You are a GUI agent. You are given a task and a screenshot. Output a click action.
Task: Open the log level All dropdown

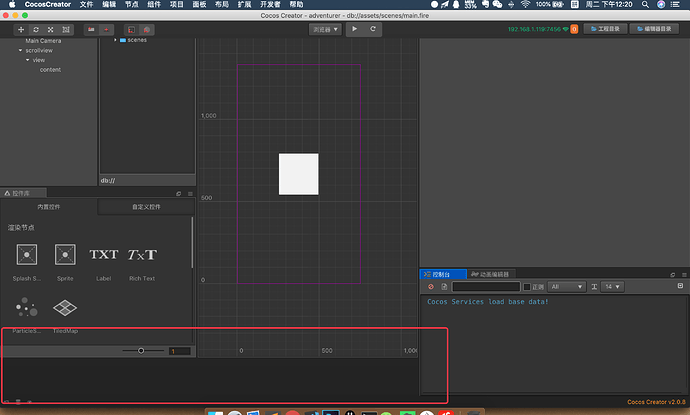(566, 287)
